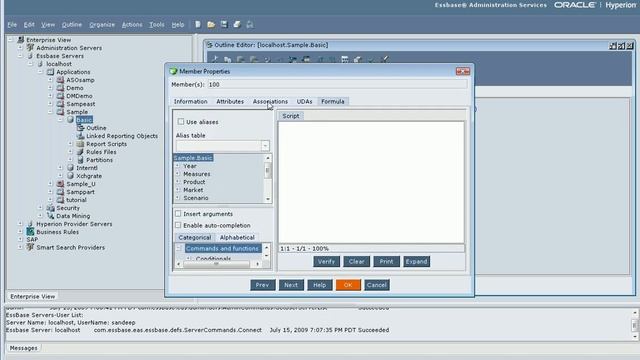Click the Security node icon
This screenshot has height=360, width=640.
(x=51, y=208)
